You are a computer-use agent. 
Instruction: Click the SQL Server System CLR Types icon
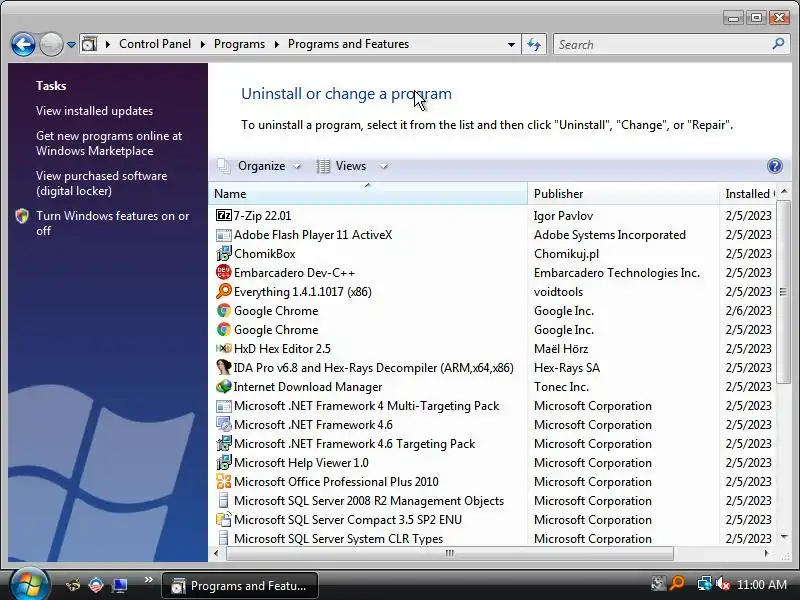(223, 538)
